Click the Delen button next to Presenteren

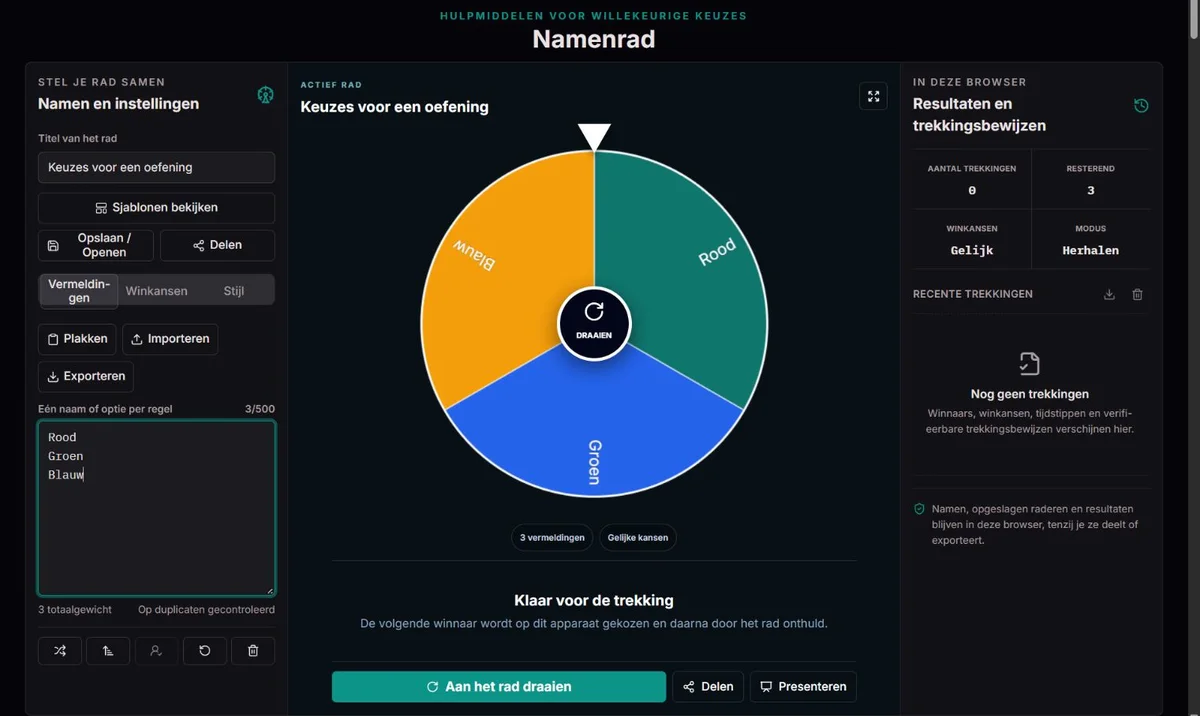[708, 687]
